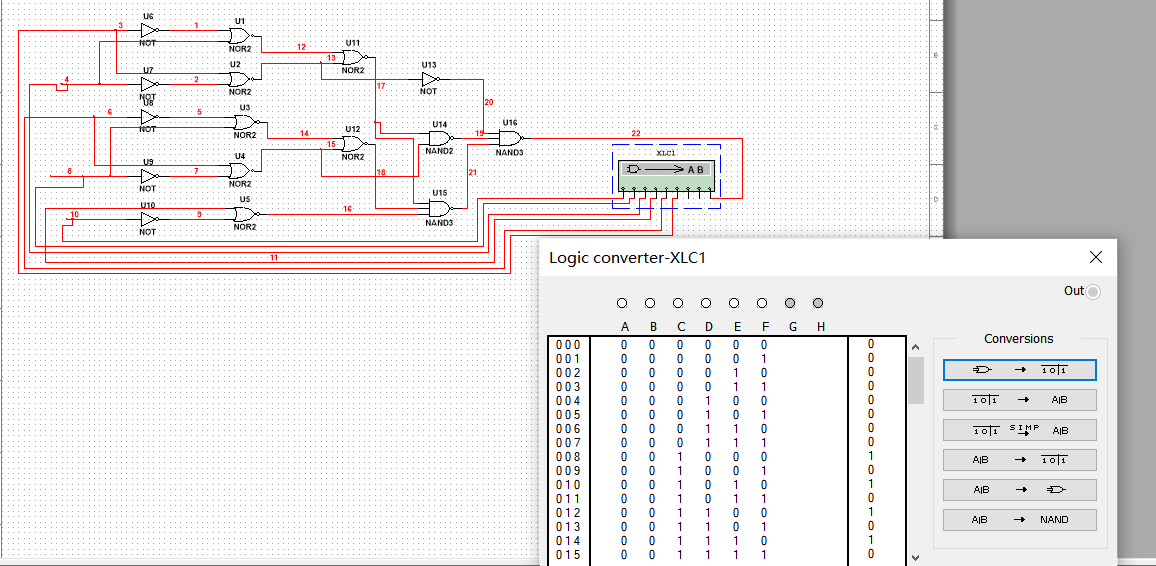Click net label 12 after U1

pos(302,47)
